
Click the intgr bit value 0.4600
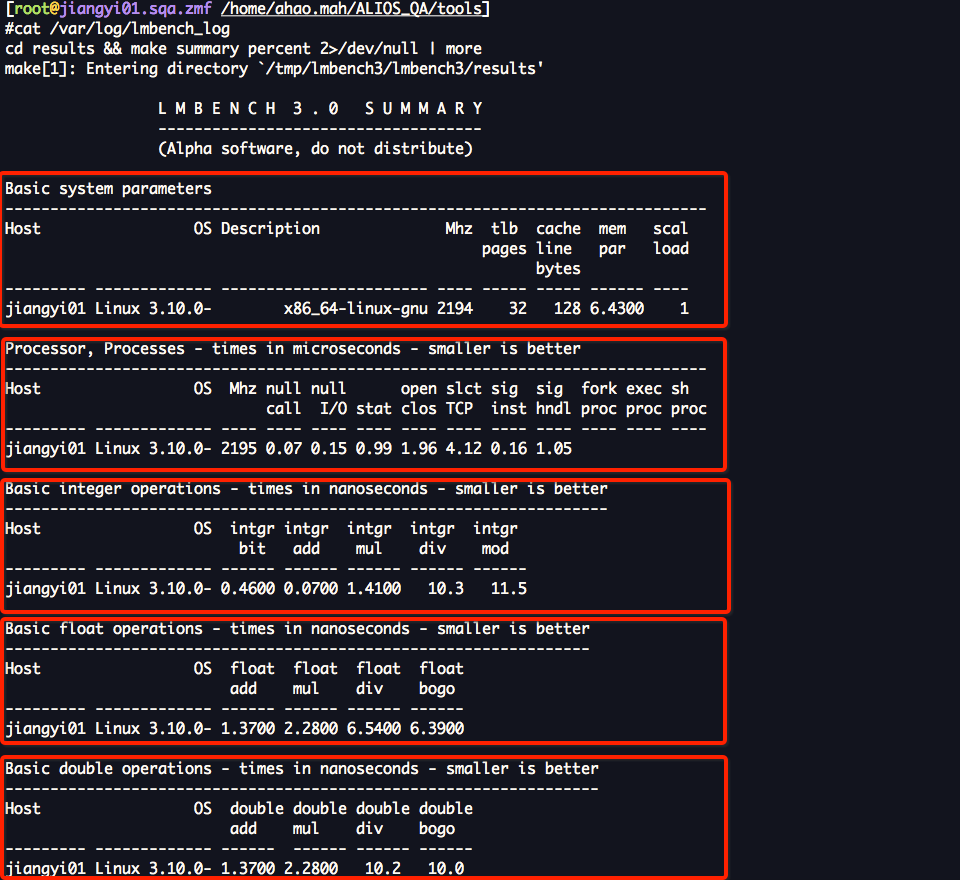tap(248, 589)
